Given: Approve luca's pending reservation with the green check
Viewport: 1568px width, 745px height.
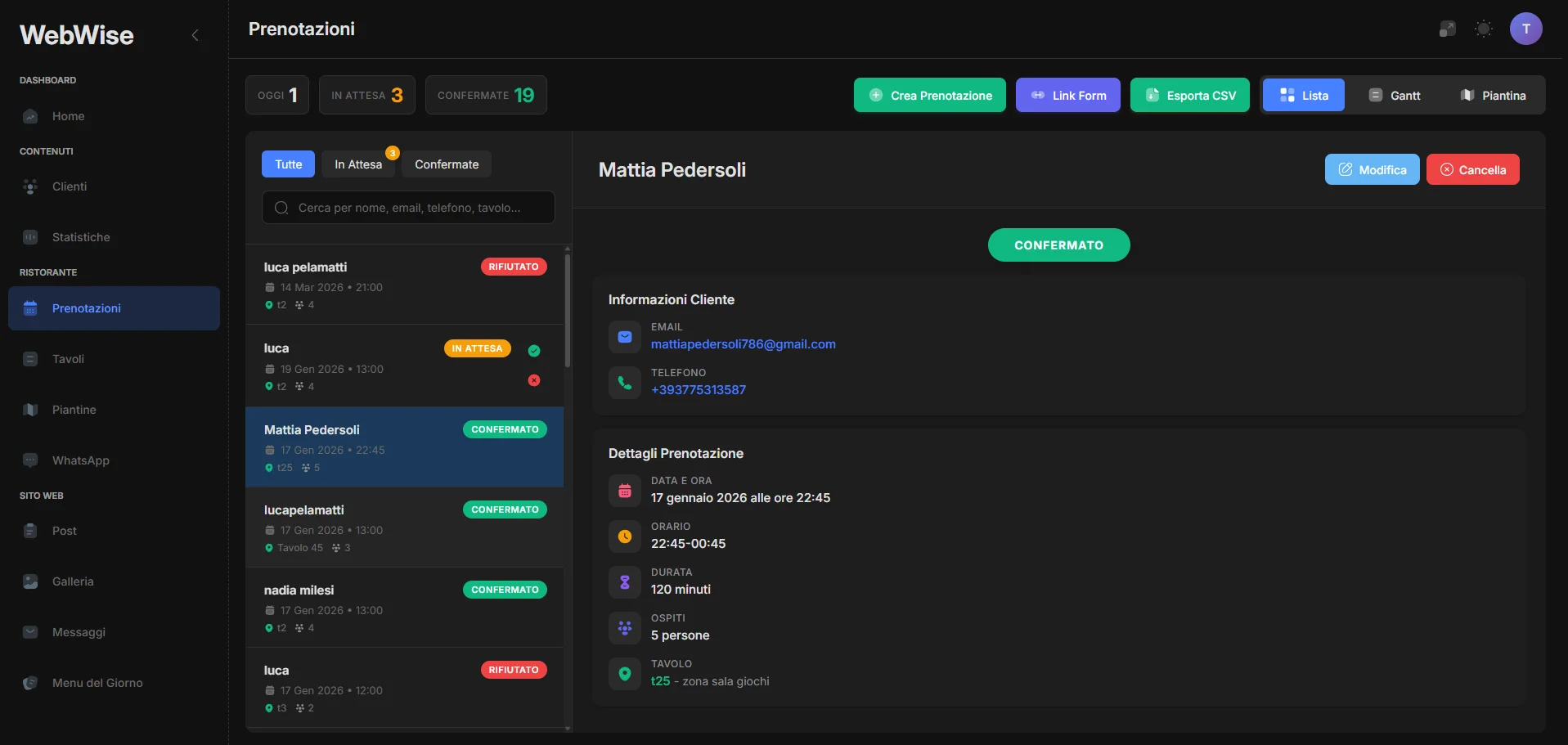Looking at the screenshot, I should click(533, 350).
